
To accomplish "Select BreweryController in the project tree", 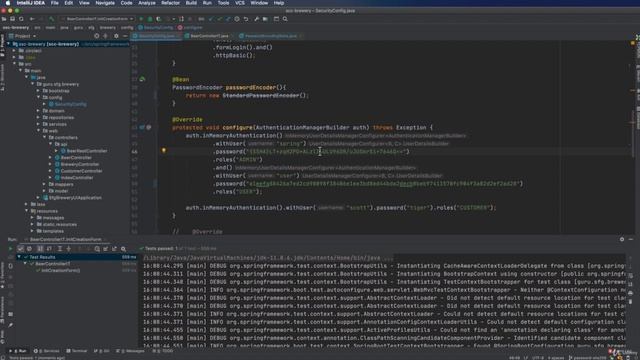I will tap(77, 164).
